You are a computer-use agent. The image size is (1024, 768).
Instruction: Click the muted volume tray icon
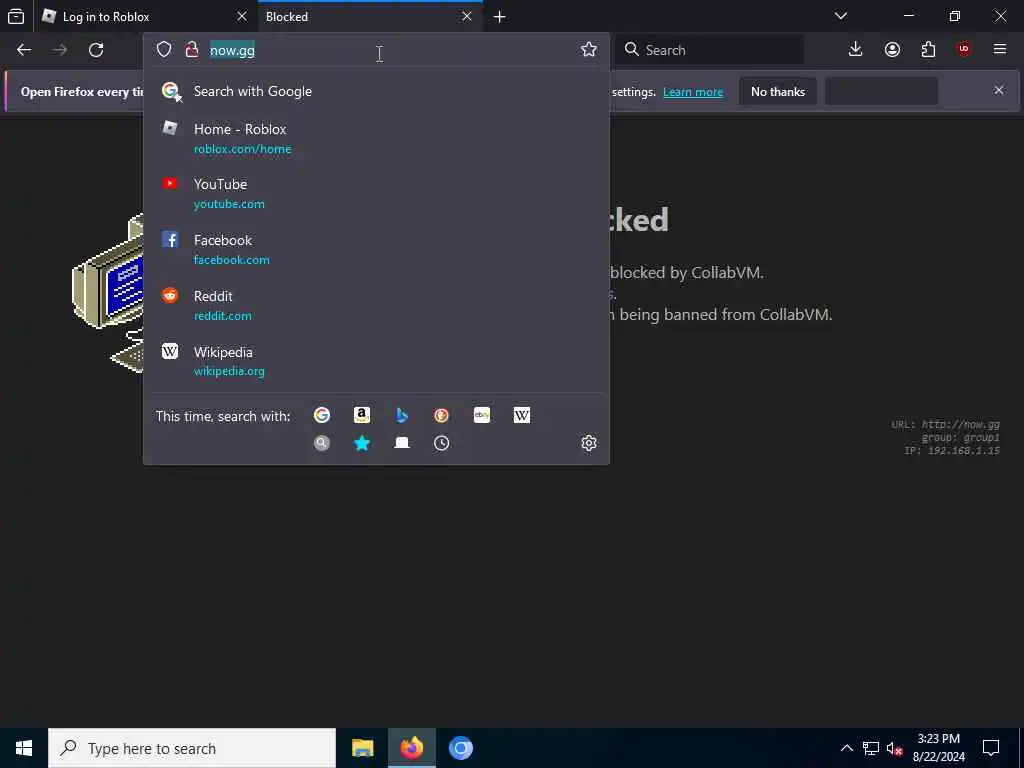click(895, 748)
